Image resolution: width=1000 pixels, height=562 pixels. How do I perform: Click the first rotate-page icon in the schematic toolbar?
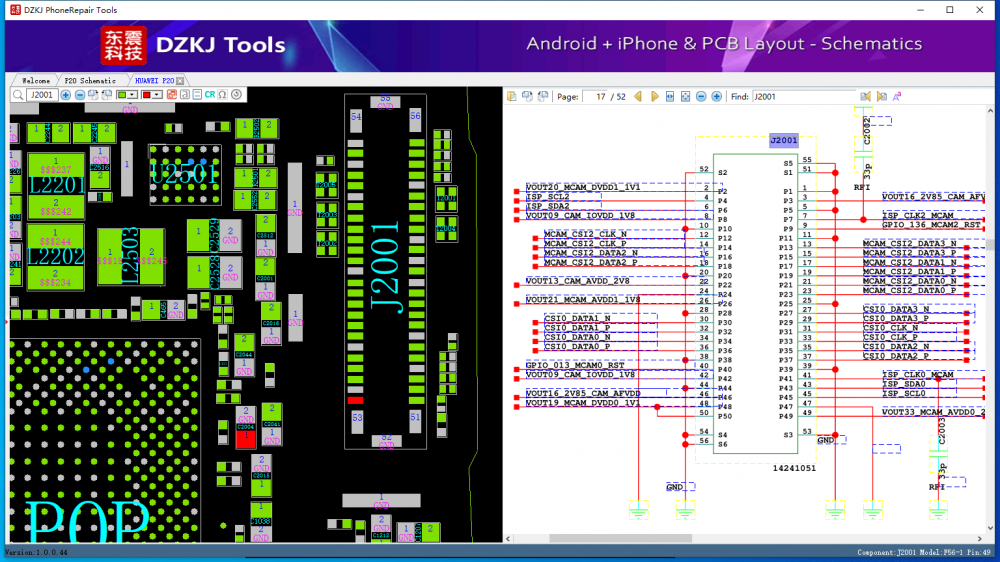point(527,97)
